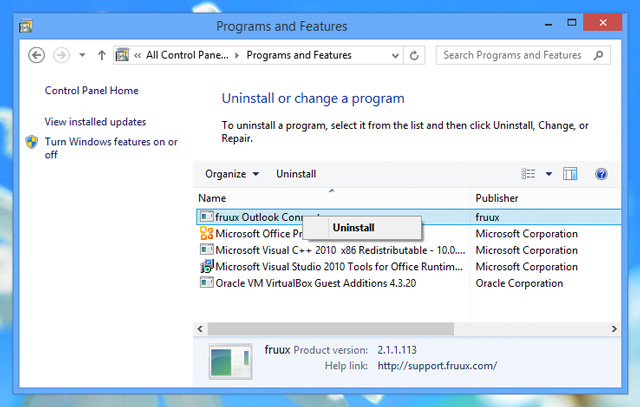
Task: Toggle the preview pane icon
Action: pos(570,174)
